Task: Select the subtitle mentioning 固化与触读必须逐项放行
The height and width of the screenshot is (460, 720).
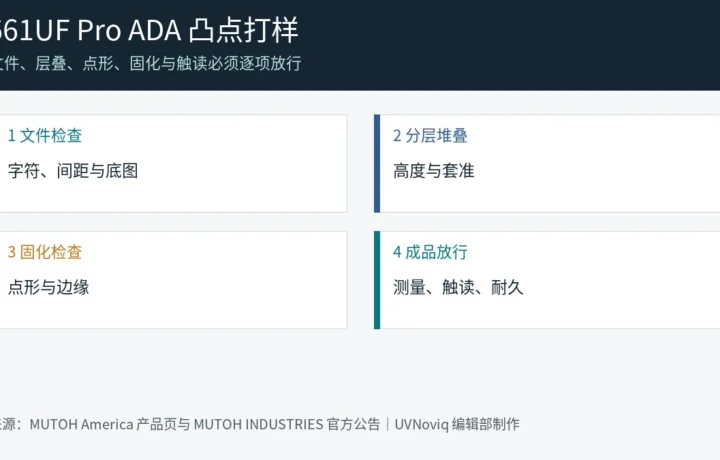Action: click(151, 63)
